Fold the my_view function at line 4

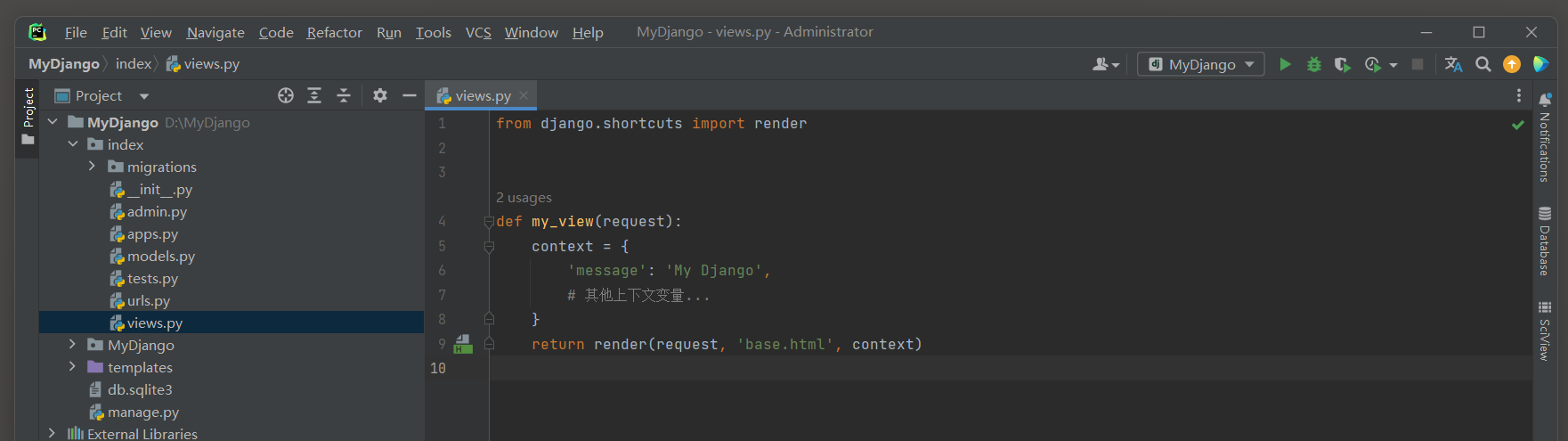(489, 221)
